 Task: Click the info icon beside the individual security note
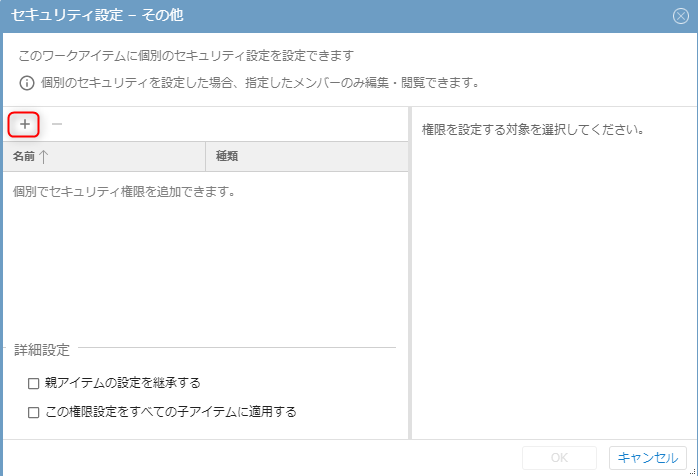click(x=27, y=83)
